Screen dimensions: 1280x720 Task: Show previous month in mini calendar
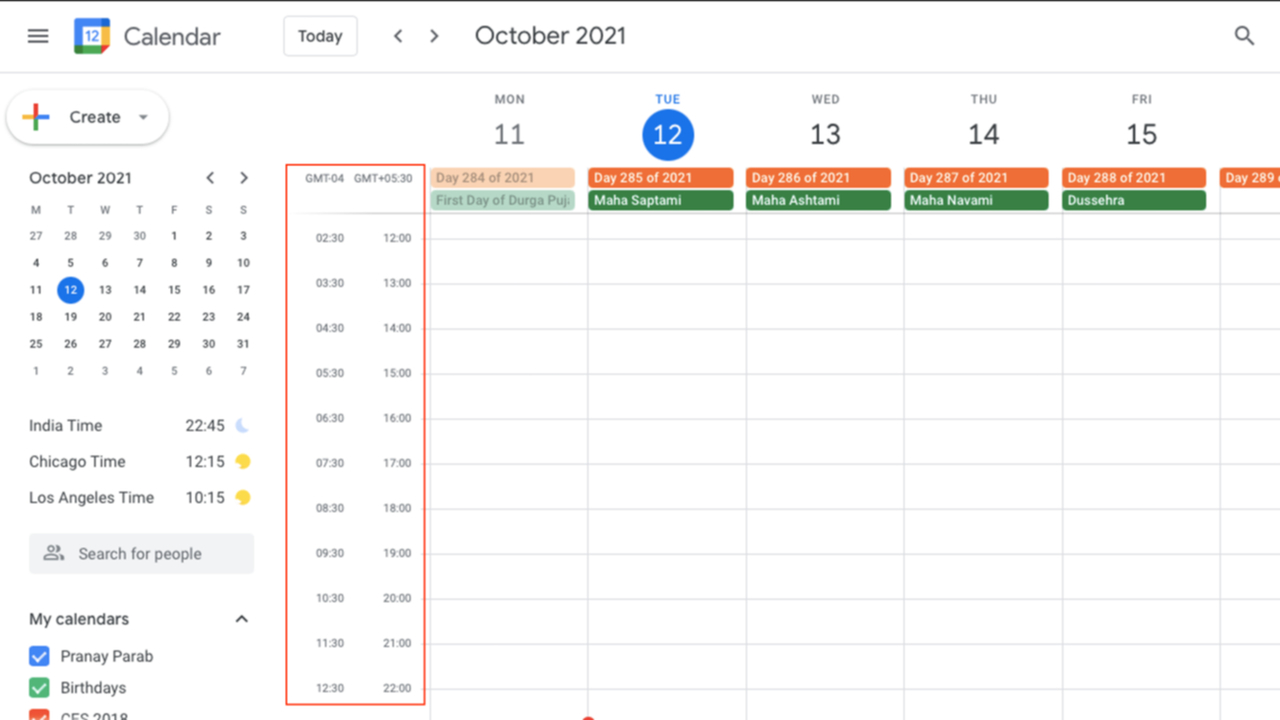(x=210, y=178)
